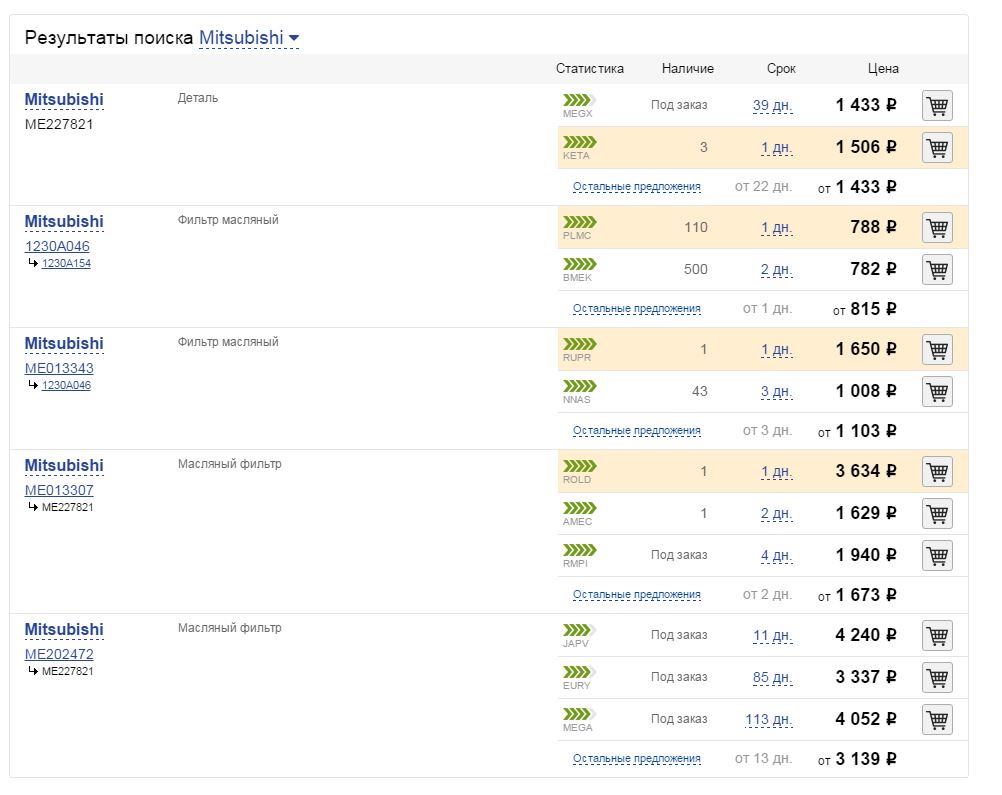
Task: Click the NNAS supplier statistics arrows
Action: pyautogui.click(x=579, y=386)
